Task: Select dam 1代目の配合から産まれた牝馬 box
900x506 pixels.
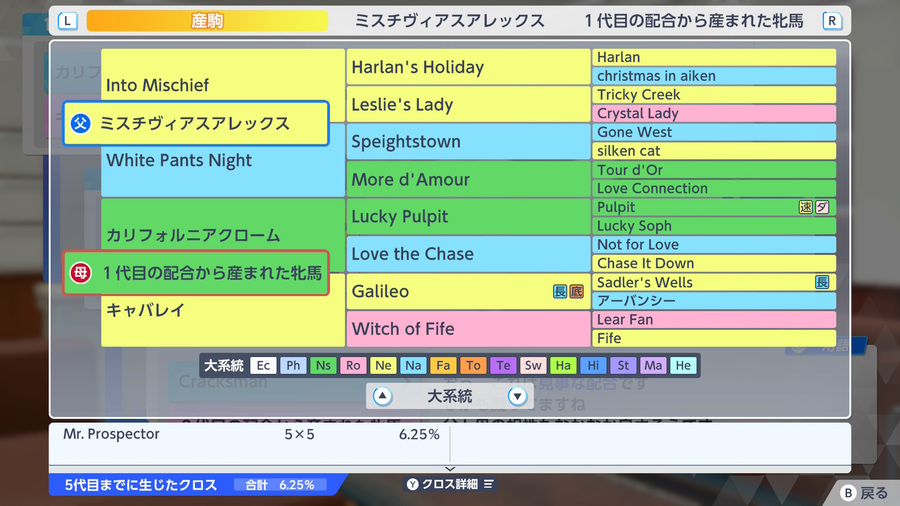Action: coord(196,273)
